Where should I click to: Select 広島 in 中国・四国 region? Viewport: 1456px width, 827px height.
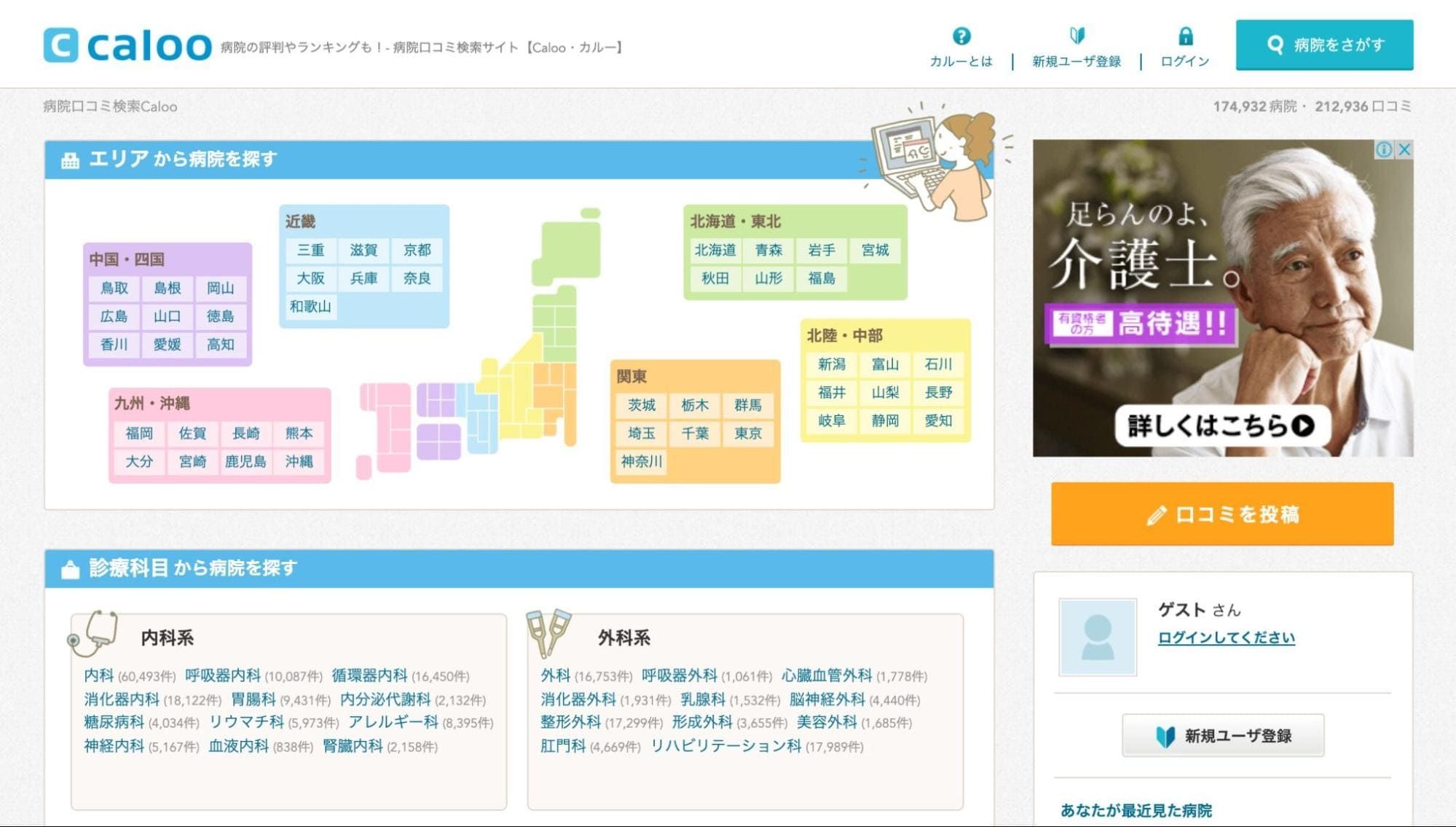coord(114,316)
